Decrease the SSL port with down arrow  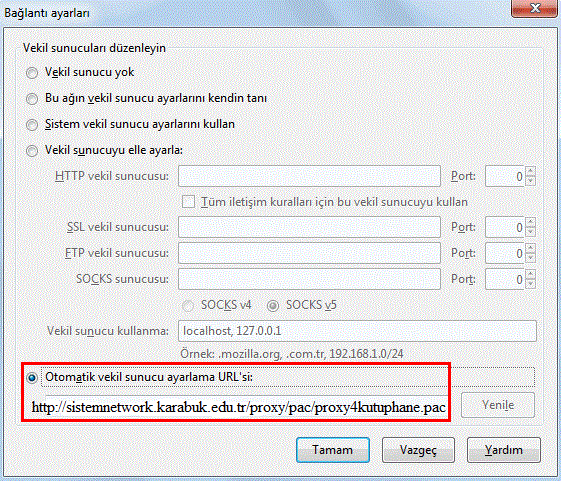point(531,232)
